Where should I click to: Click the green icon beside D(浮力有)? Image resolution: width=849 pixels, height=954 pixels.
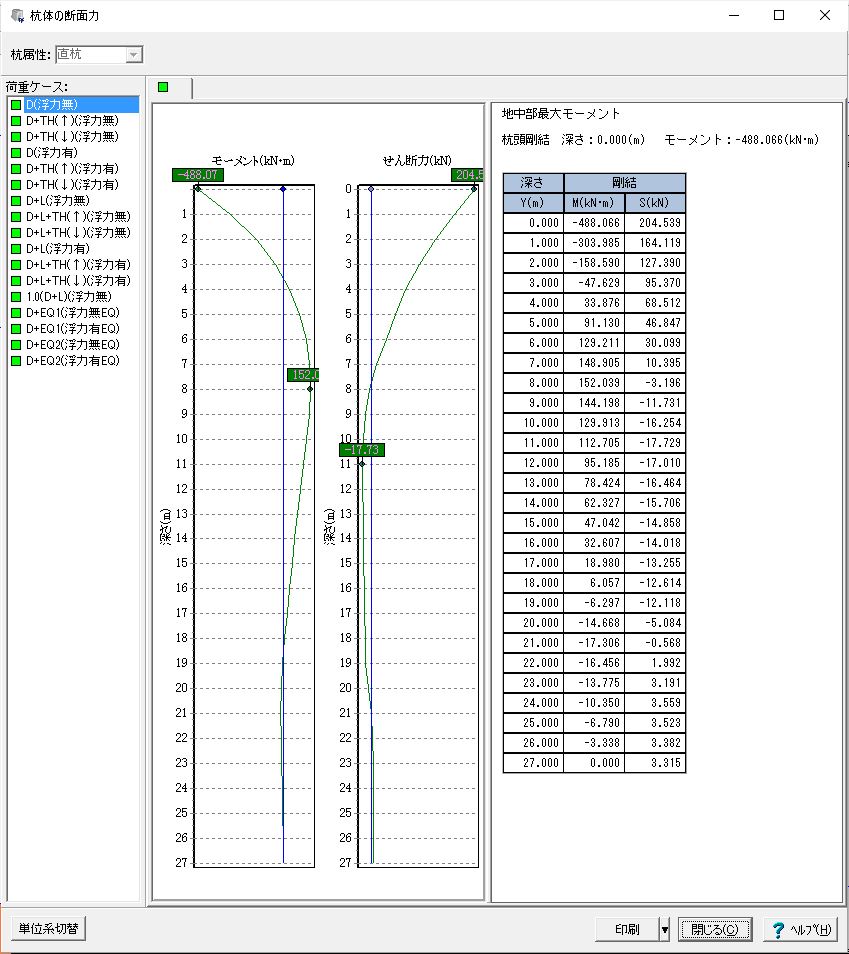point(16,152)
